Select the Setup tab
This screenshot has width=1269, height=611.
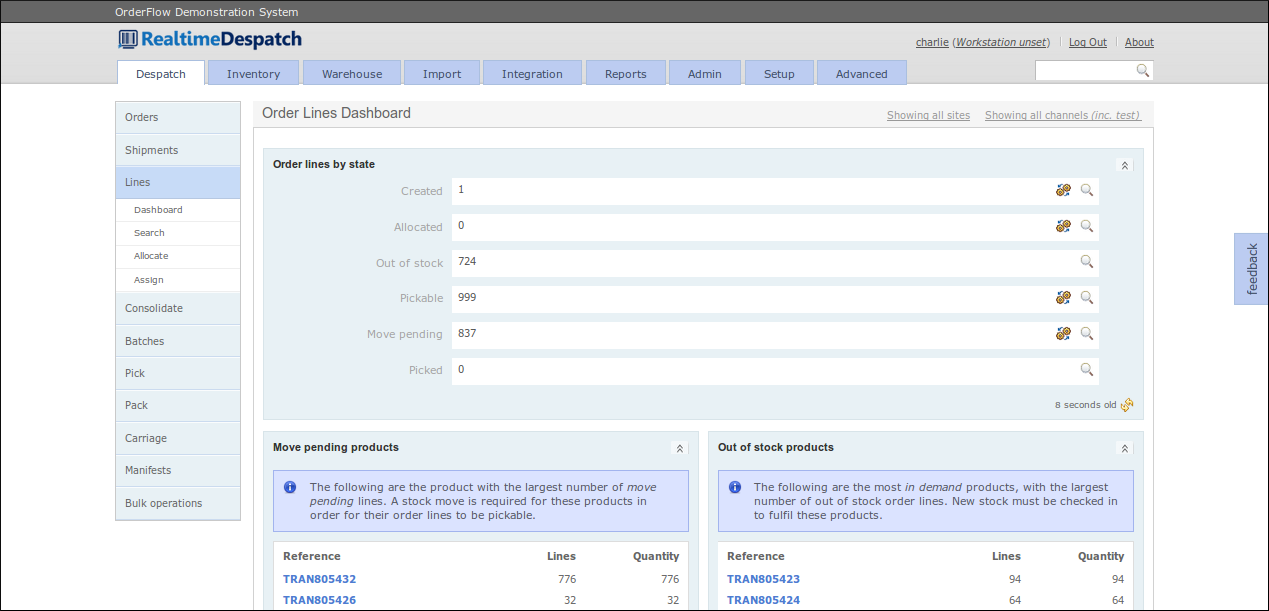tap(779, 73)
